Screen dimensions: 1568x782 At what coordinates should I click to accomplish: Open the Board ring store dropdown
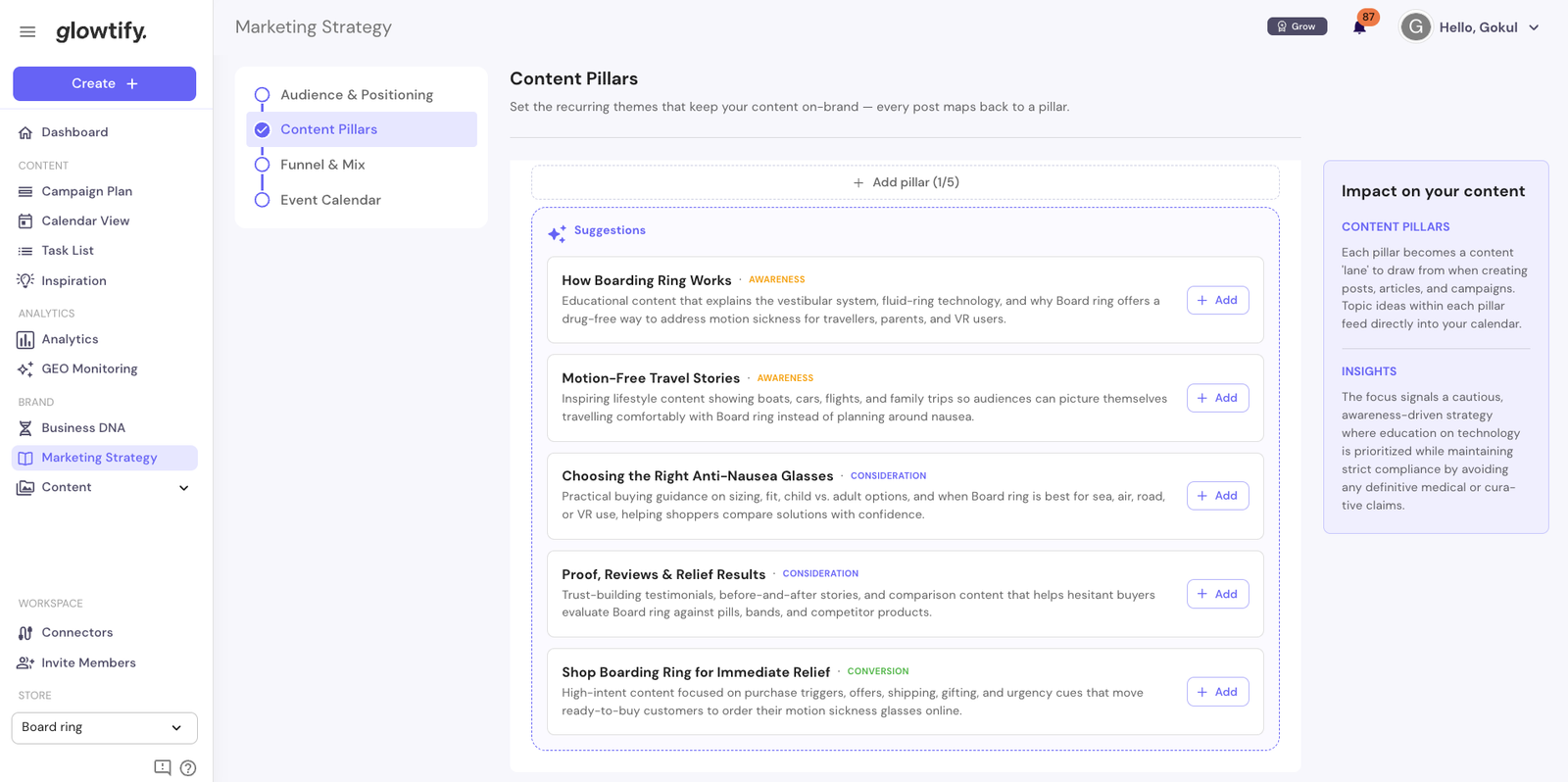coord(105,728)
